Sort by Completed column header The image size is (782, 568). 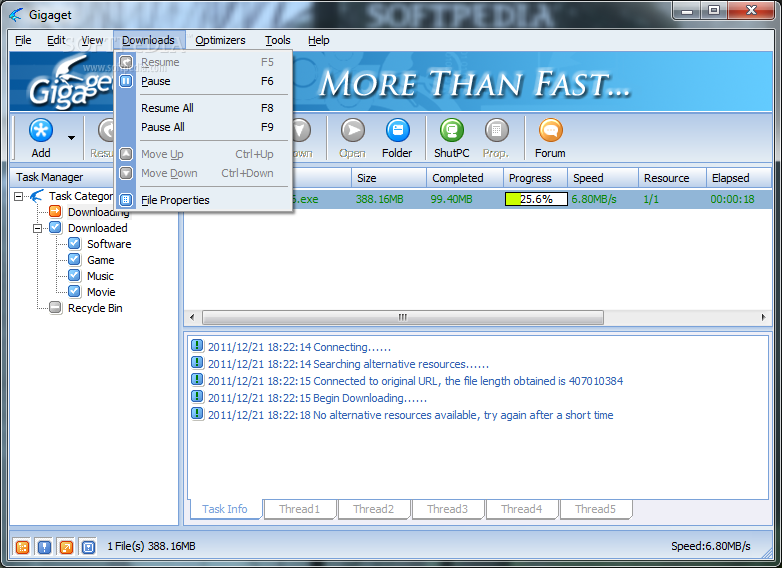pyautogui.click(x=465, y=178)
